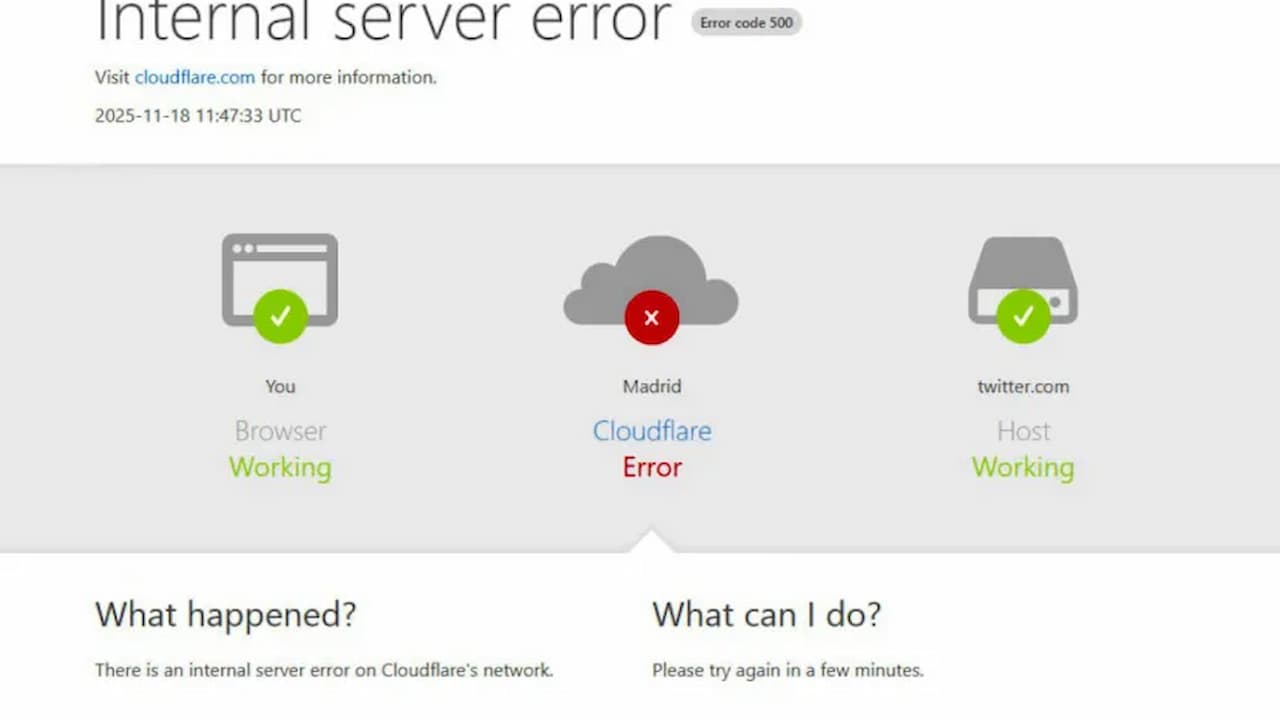Click the twitter.com host label
Image resolution: width=1280 pixels, height=720 pixels.
tap(1023, 386)
